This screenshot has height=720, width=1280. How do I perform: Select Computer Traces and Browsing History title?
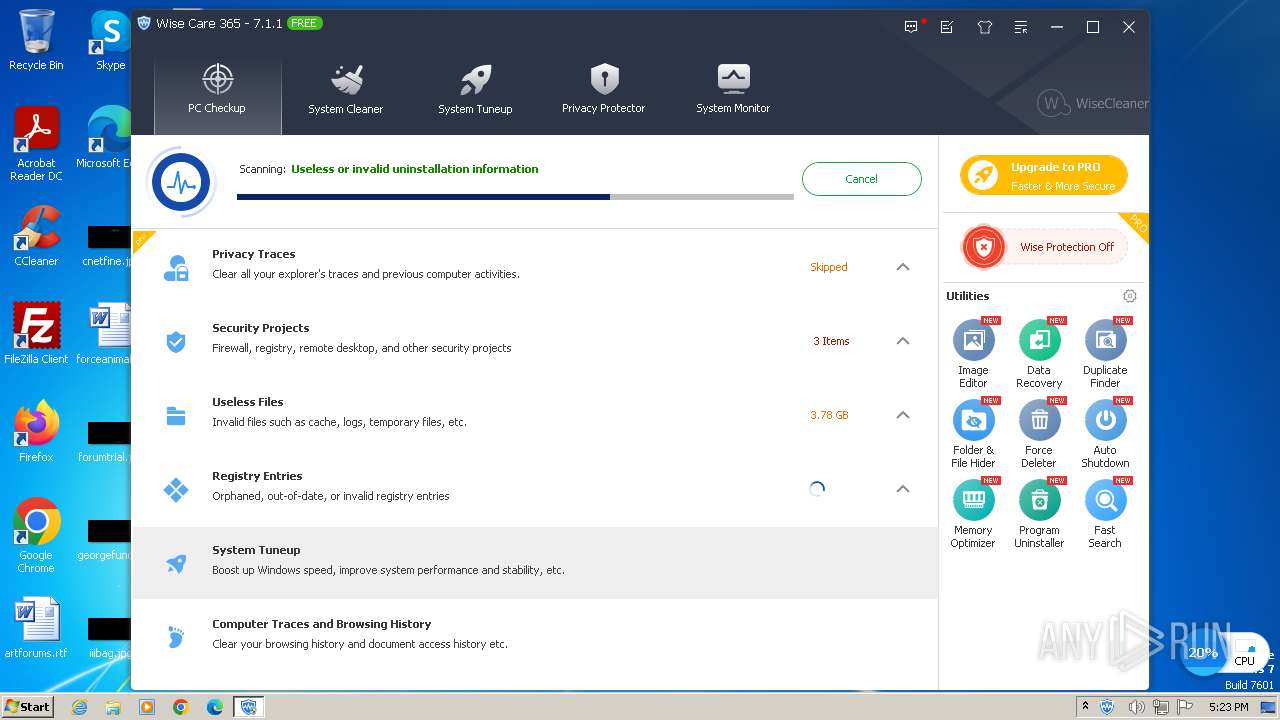321,624
